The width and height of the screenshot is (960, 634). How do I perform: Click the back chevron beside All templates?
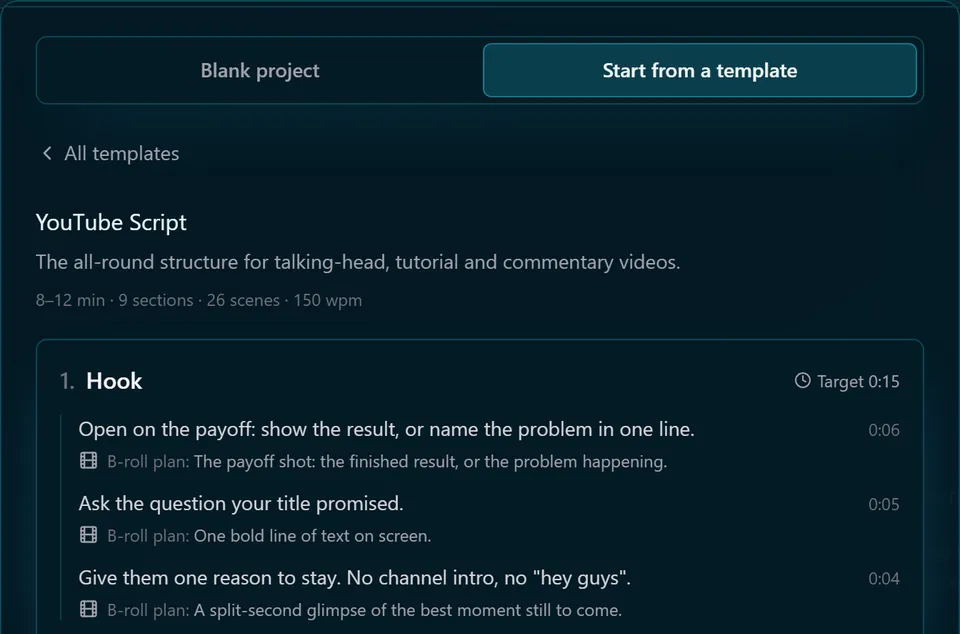pyautogui.click(x=47, y=154)
